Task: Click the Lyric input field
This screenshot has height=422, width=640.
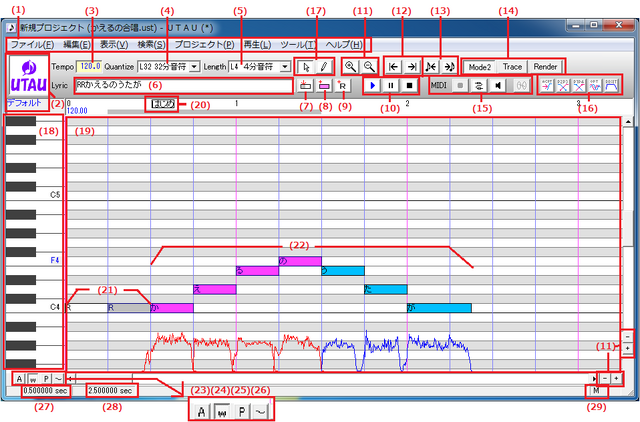Action: coord(183,85)
